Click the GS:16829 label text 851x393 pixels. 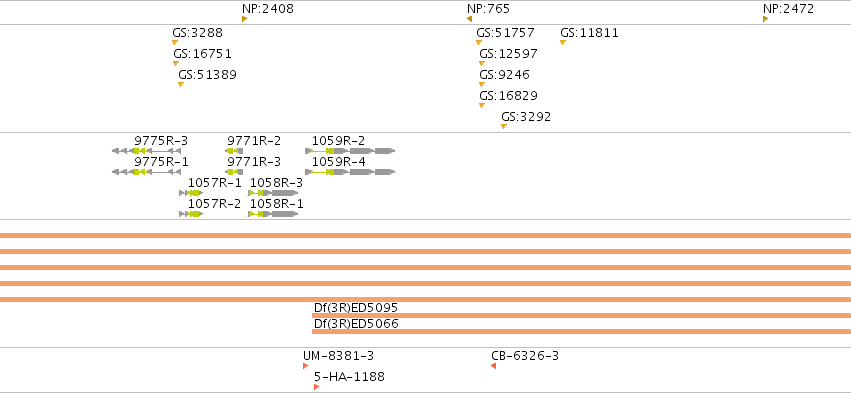pos(509,96)
